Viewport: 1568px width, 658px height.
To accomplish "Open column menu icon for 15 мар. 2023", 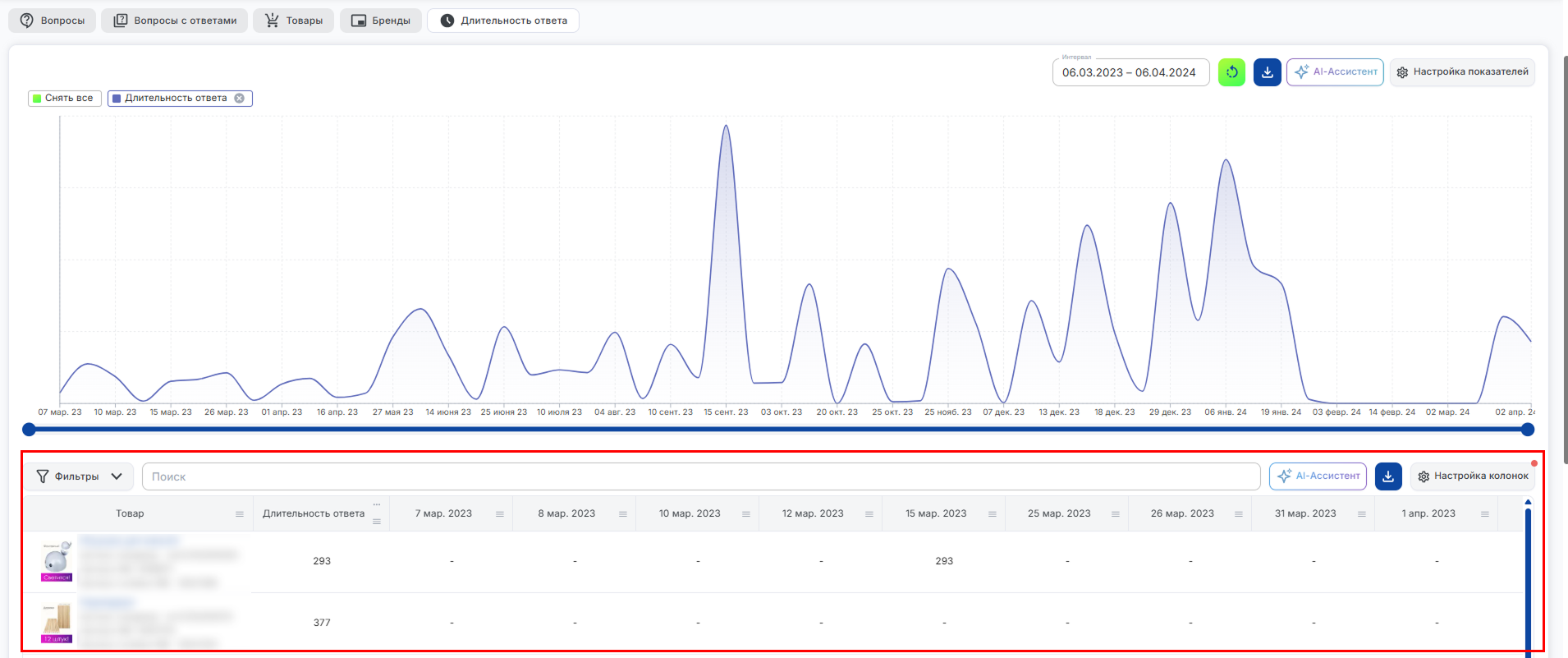I will click(993, 514).
